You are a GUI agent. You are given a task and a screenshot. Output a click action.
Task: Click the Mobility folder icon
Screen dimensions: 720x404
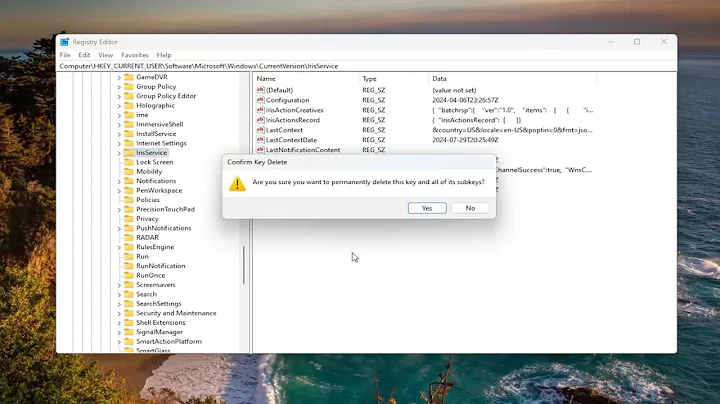coord(129,171)
